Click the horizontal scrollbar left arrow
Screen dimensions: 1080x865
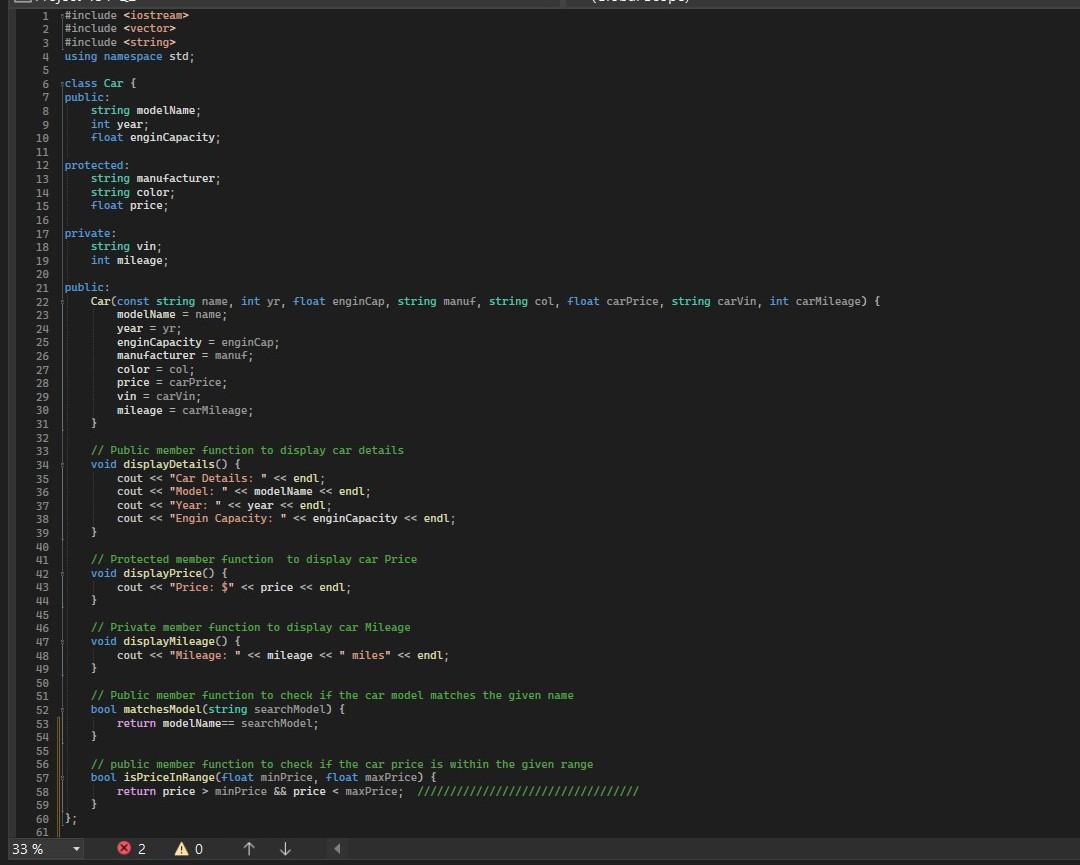tap(337, 848)
